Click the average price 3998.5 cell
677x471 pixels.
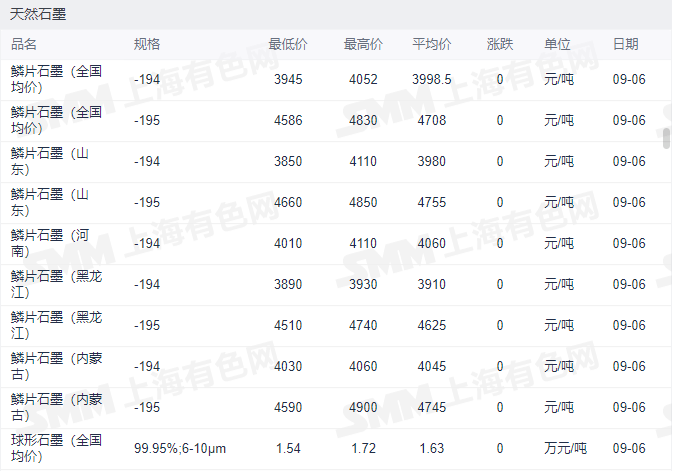(431, 79)
